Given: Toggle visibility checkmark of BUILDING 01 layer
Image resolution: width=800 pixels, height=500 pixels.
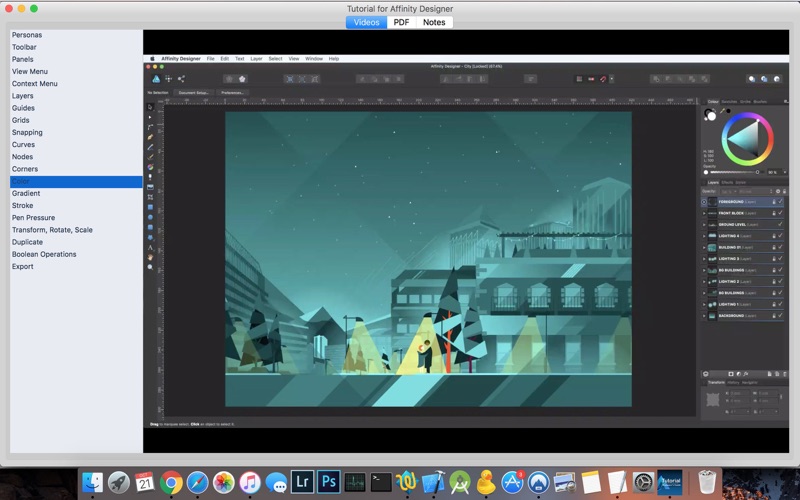Looking at the screenshot, I should point(781,247).
